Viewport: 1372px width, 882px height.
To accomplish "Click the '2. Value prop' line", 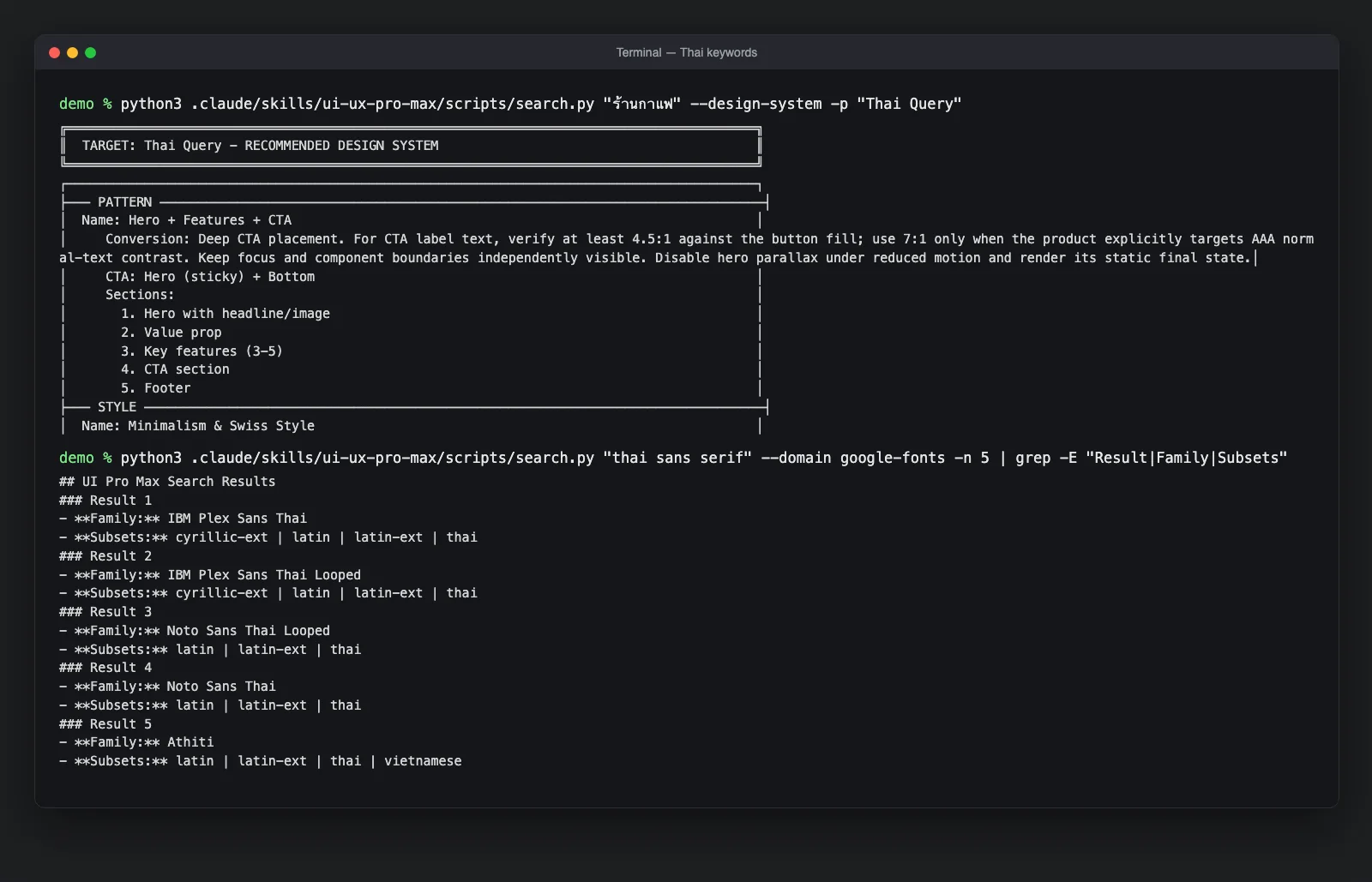I will tap(171, 333).
